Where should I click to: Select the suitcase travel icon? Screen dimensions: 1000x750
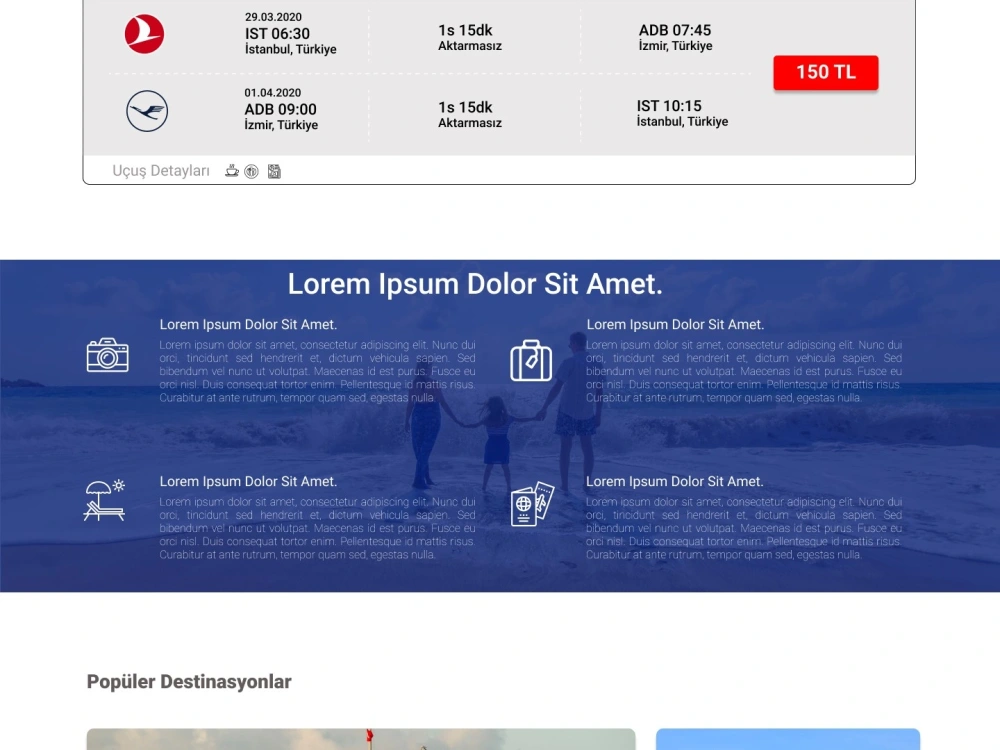(531, 362)
